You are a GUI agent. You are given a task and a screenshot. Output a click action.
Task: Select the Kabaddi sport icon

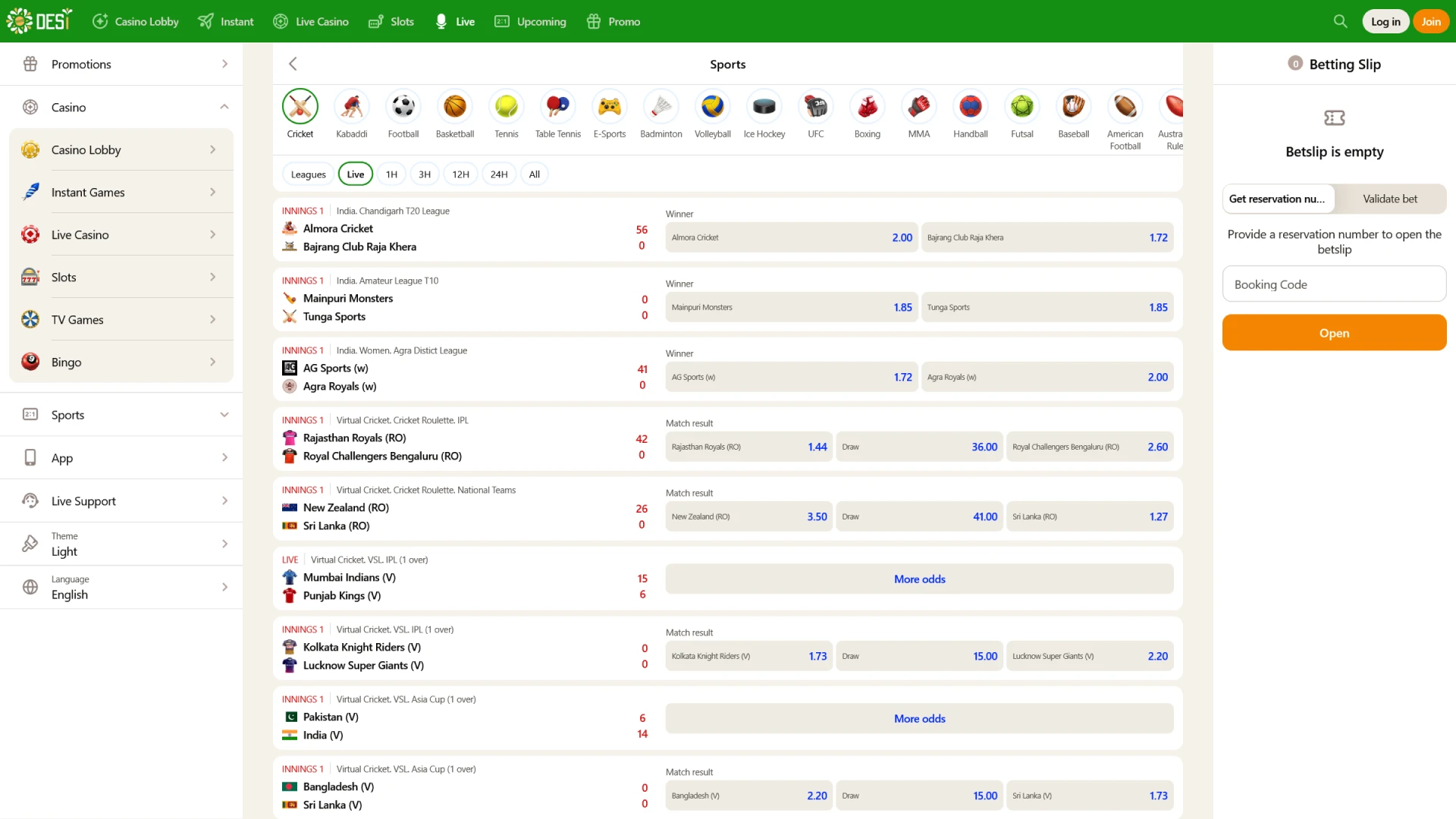pyautogui.click(x=351, y=107)
